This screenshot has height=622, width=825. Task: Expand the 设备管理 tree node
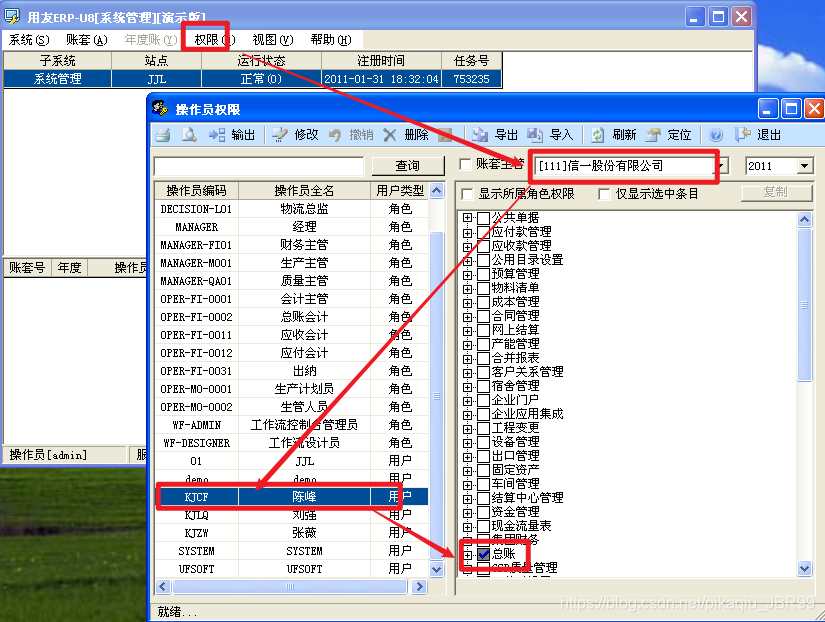467,443
